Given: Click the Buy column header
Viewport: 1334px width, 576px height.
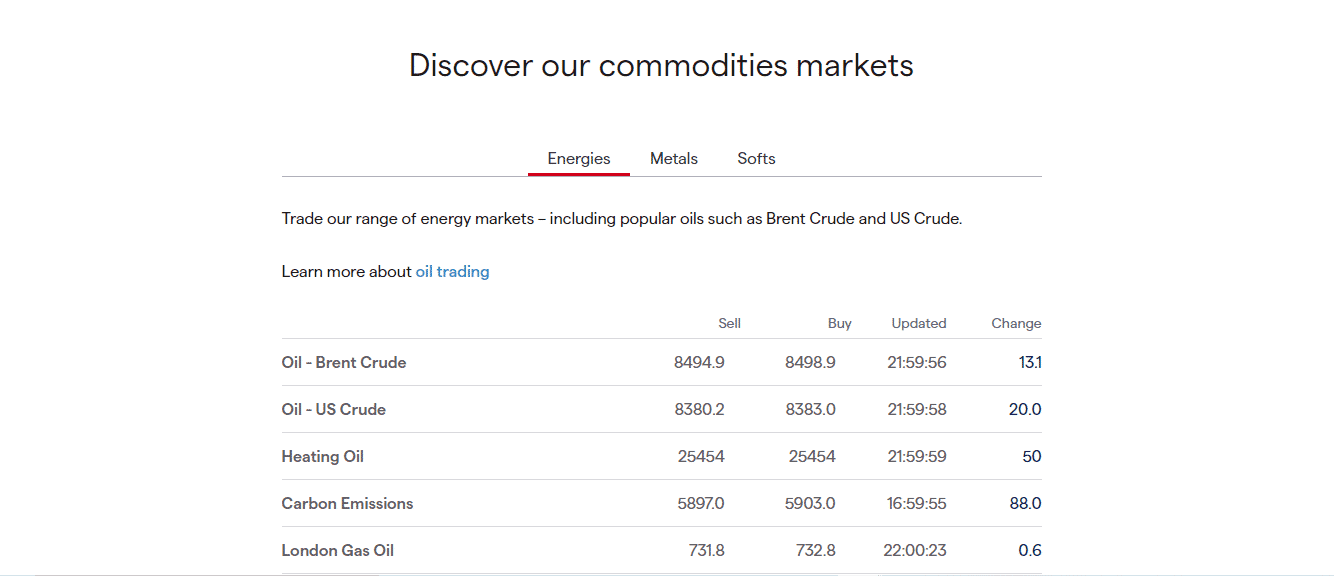Looking at the screenshot, I should pyautogui.click(x=840, y=323).
